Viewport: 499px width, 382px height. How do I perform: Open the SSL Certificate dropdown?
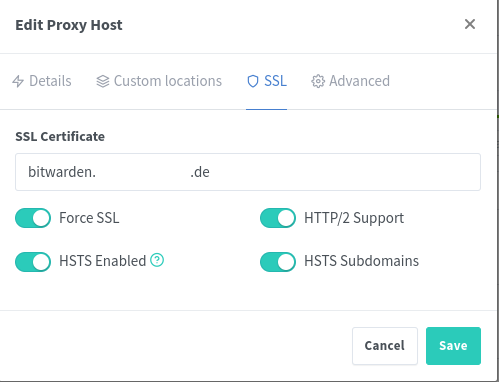(x=248, y=172)
